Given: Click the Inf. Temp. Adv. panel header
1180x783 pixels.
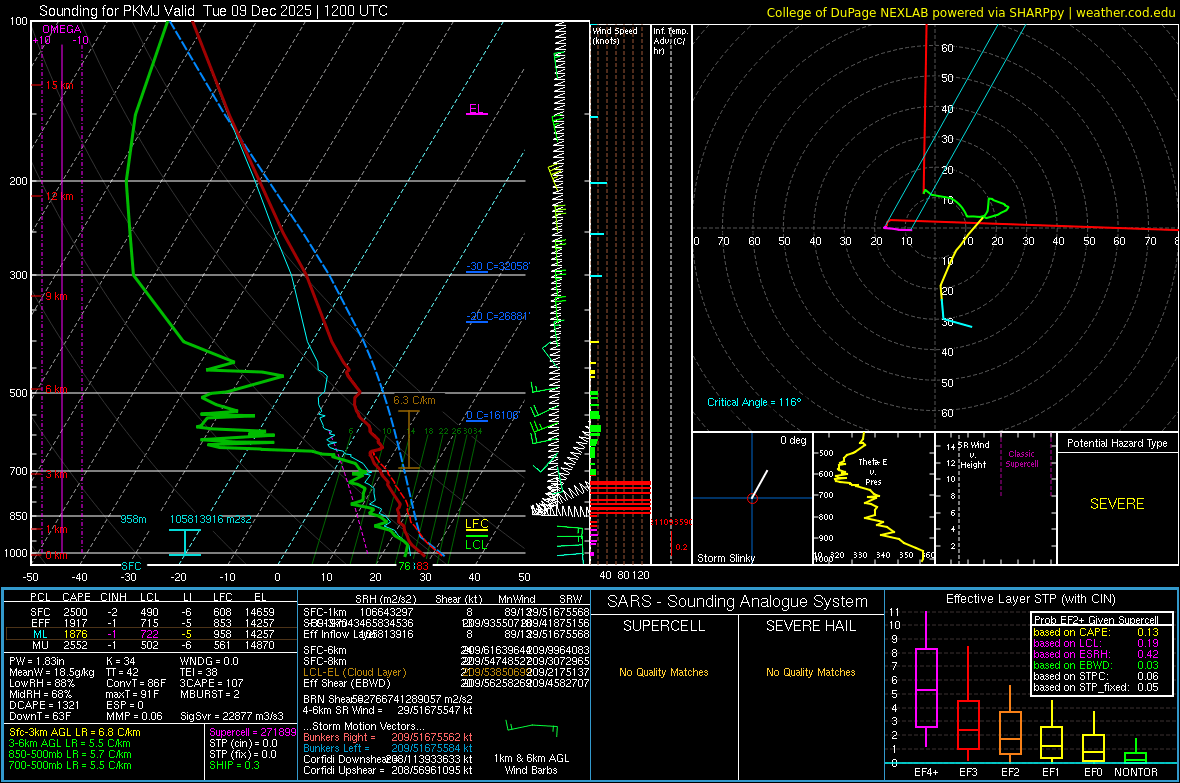Looking at the screenshot, I should (670, 41).
